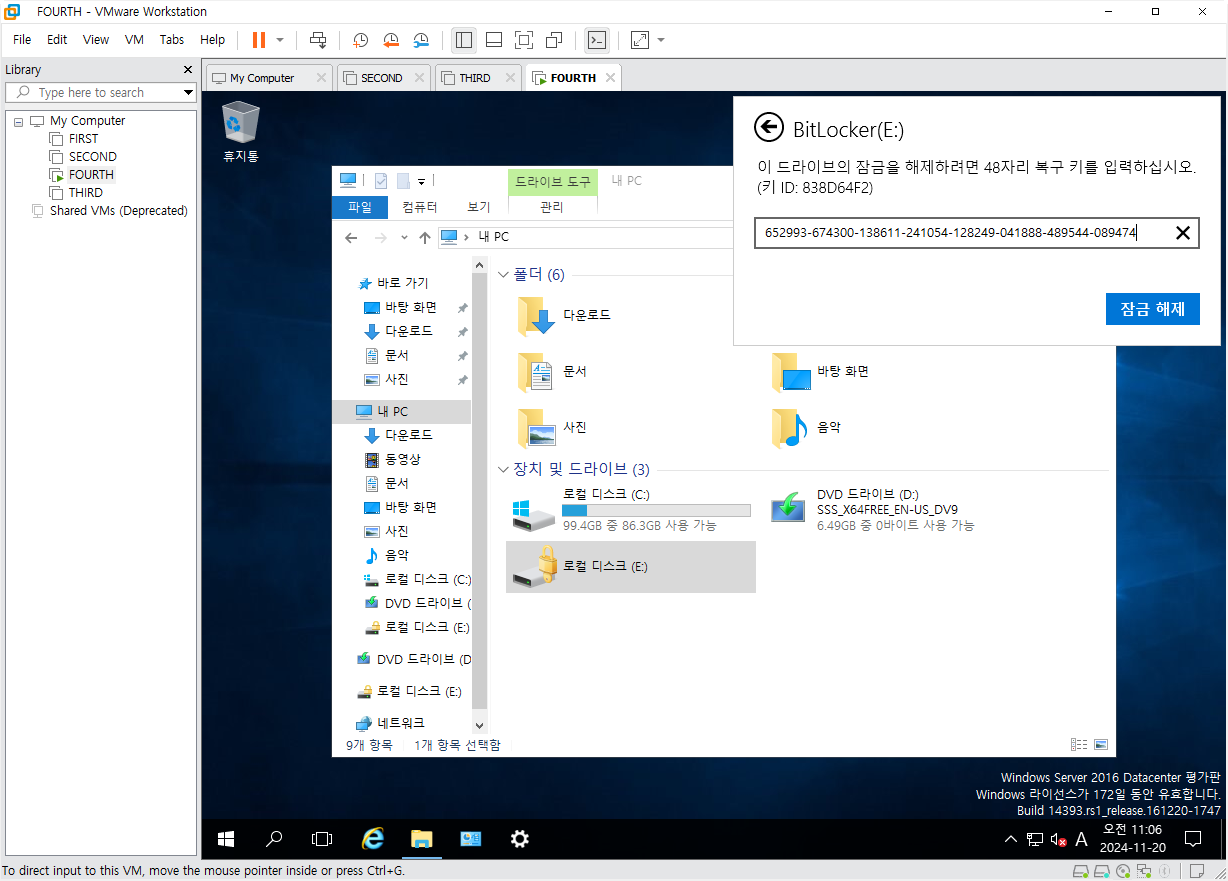Open the stretch guest dropdown arrow
The width and height of the screenshot is (1228, 881).
pos(661,40)
